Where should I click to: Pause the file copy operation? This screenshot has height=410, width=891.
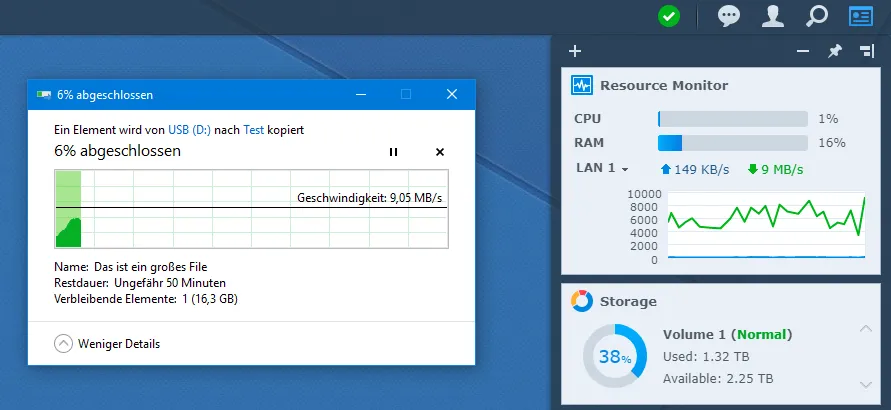[x=393, y=152]
